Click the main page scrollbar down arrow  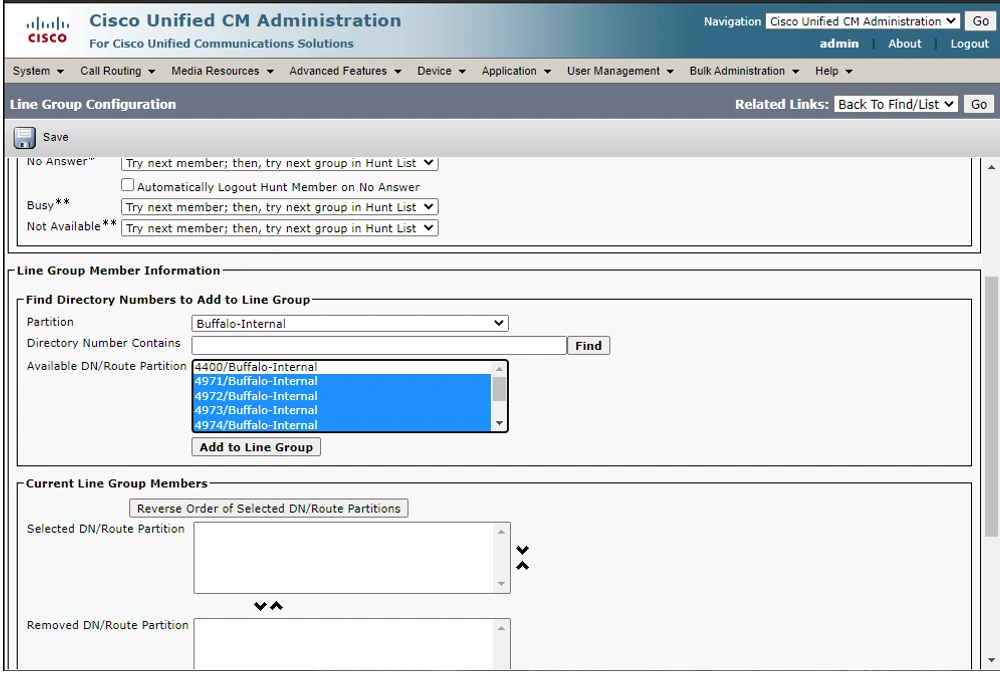pos(991,661)
